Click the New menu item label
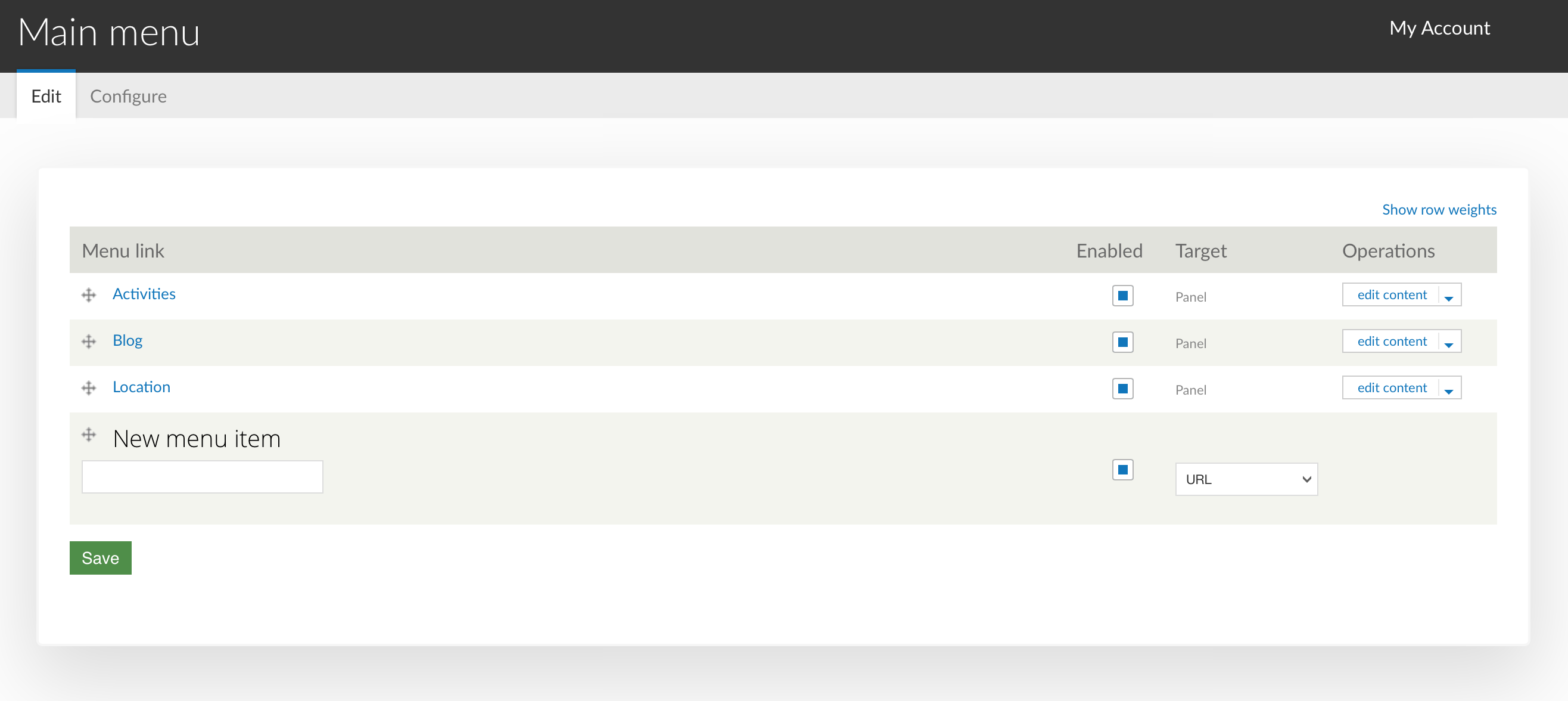 pos(197,439)
